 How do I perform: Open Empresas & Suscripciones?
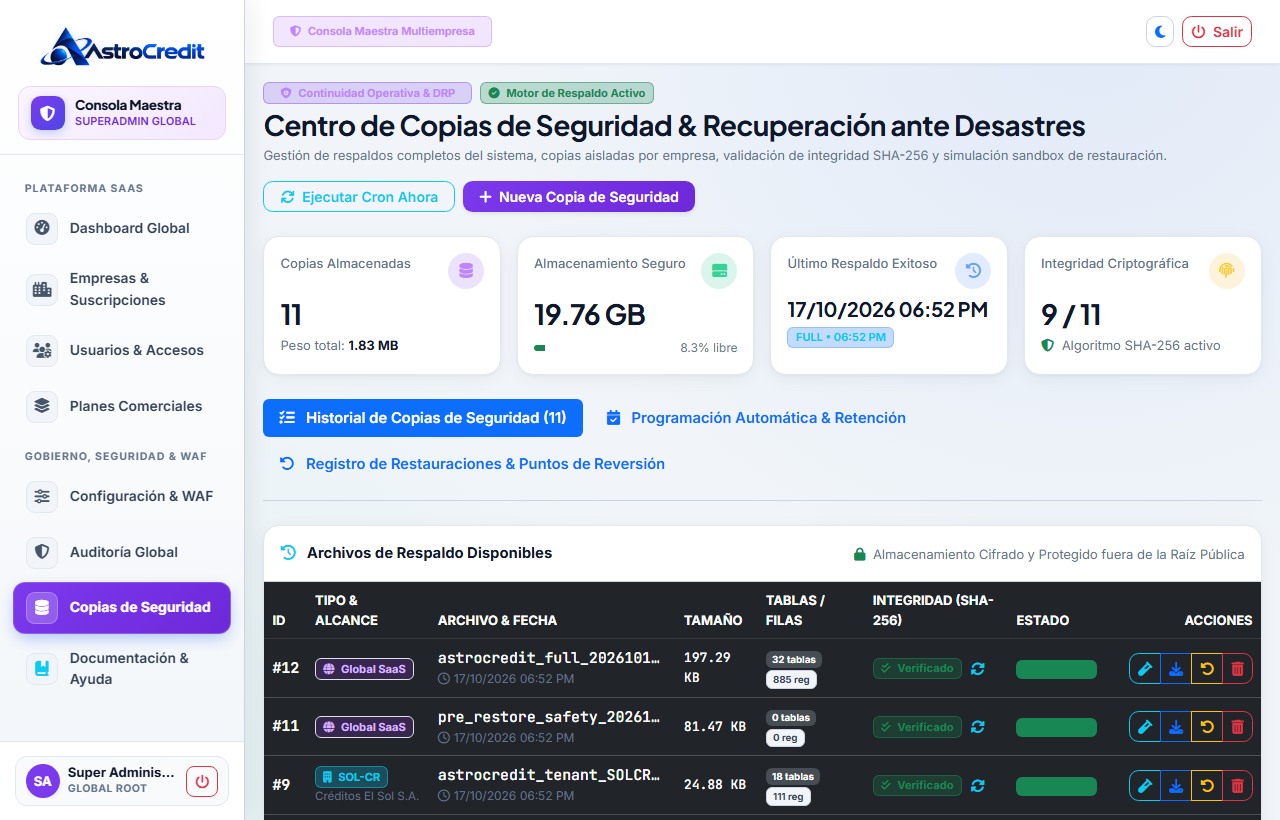coord(122,289)
